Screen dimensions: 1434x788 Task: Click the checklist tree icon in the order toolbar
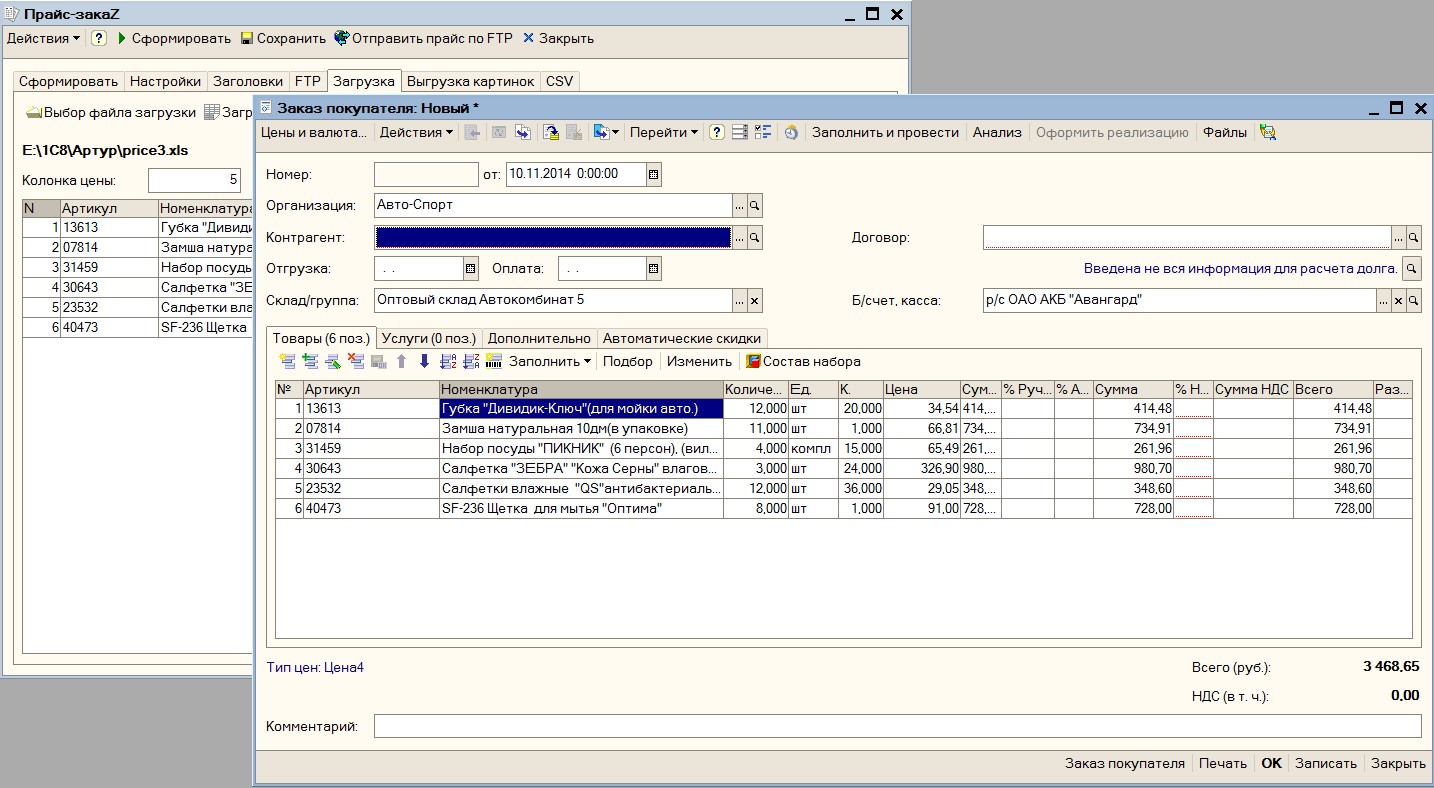click(763, 132)
